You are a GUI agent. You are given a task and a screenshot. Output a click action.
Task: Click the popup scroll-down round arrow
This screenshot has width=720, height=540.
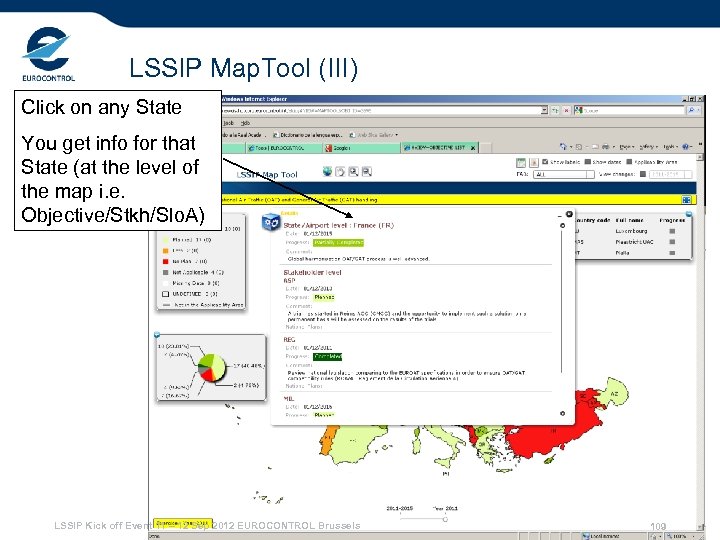click(x=562, y=413)
